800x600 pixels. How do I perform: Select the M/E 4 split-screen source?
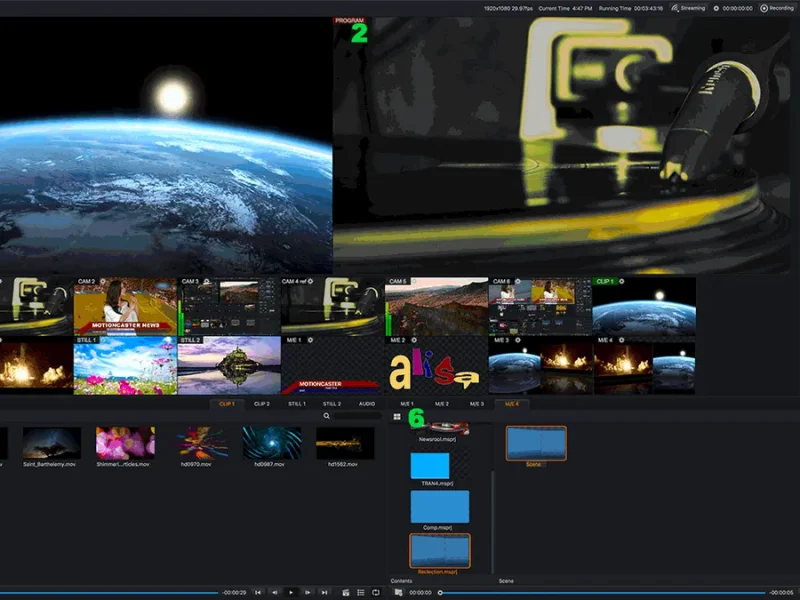click(644, 365)
